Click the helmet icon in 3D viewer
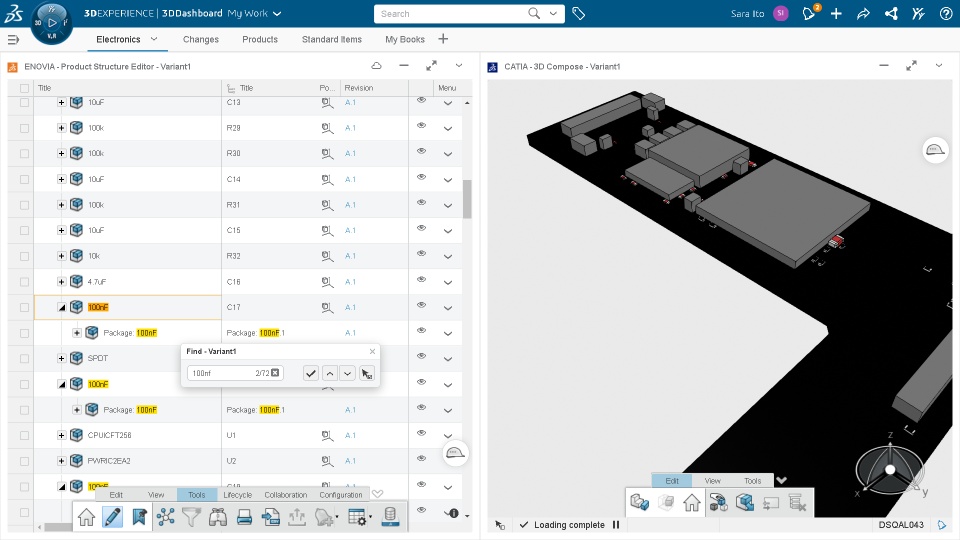 coord(935,150)
